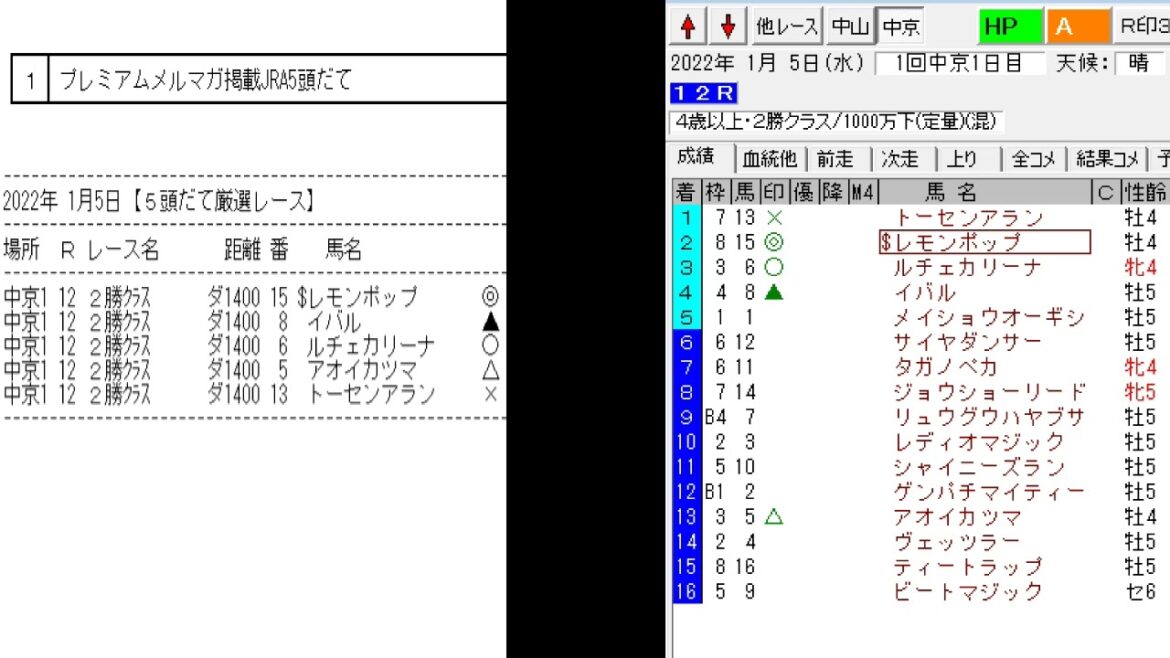Select the $レモンポップ horse row
Image resolution: width=1170 pixels, height=658 pixels.
984,242
